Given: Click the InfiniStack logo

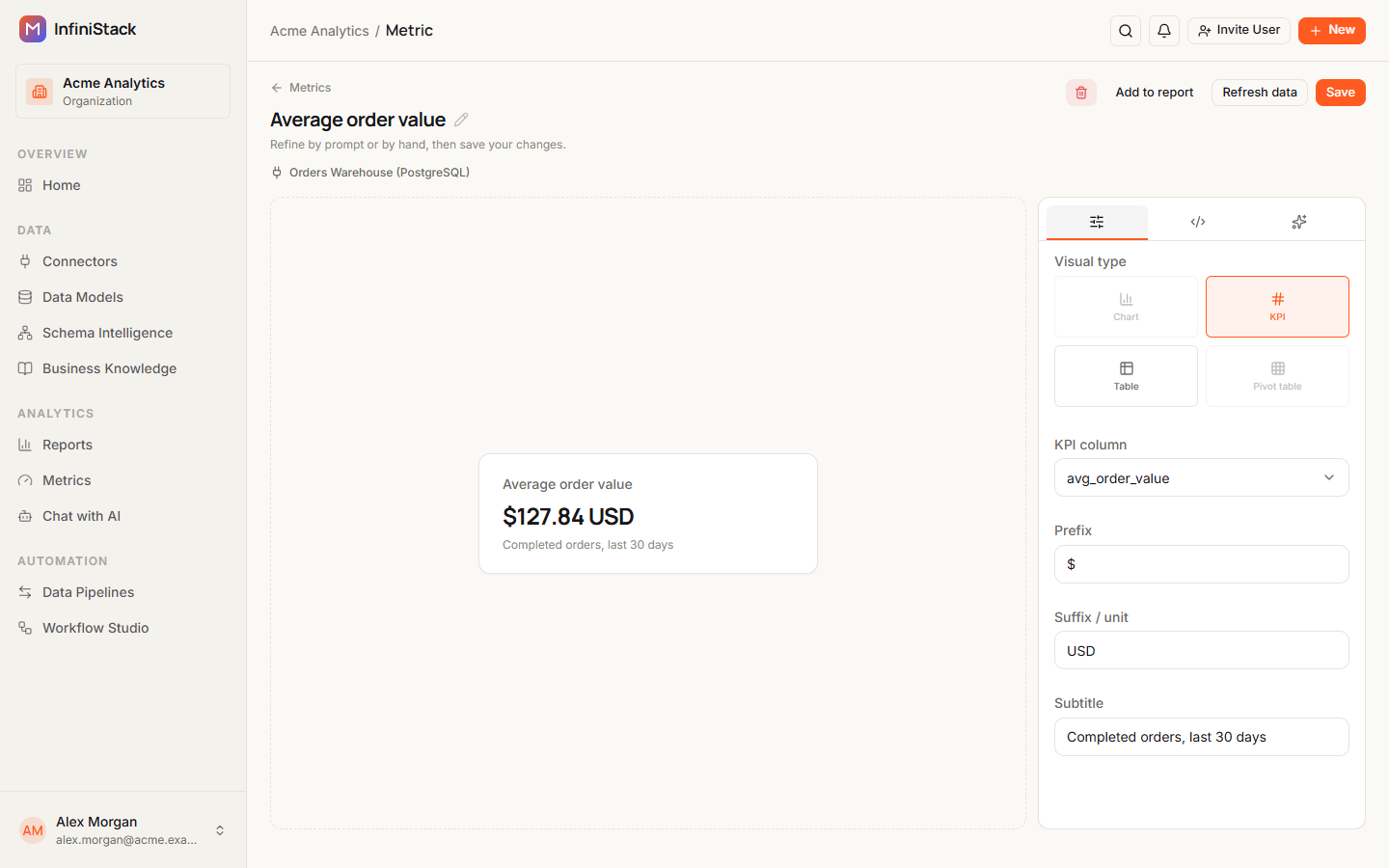Looking at the screenshot, I should tap(78, 29).
